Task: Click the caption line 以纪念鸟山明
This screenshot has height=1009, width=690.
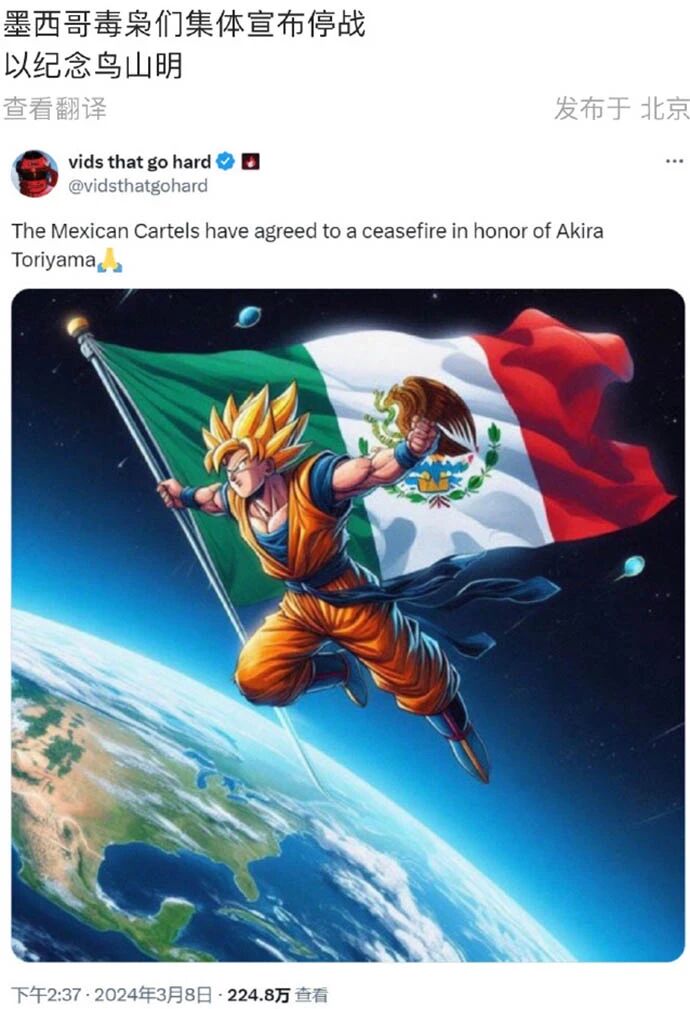Action: pyautogui.click(x=93, y=66)
